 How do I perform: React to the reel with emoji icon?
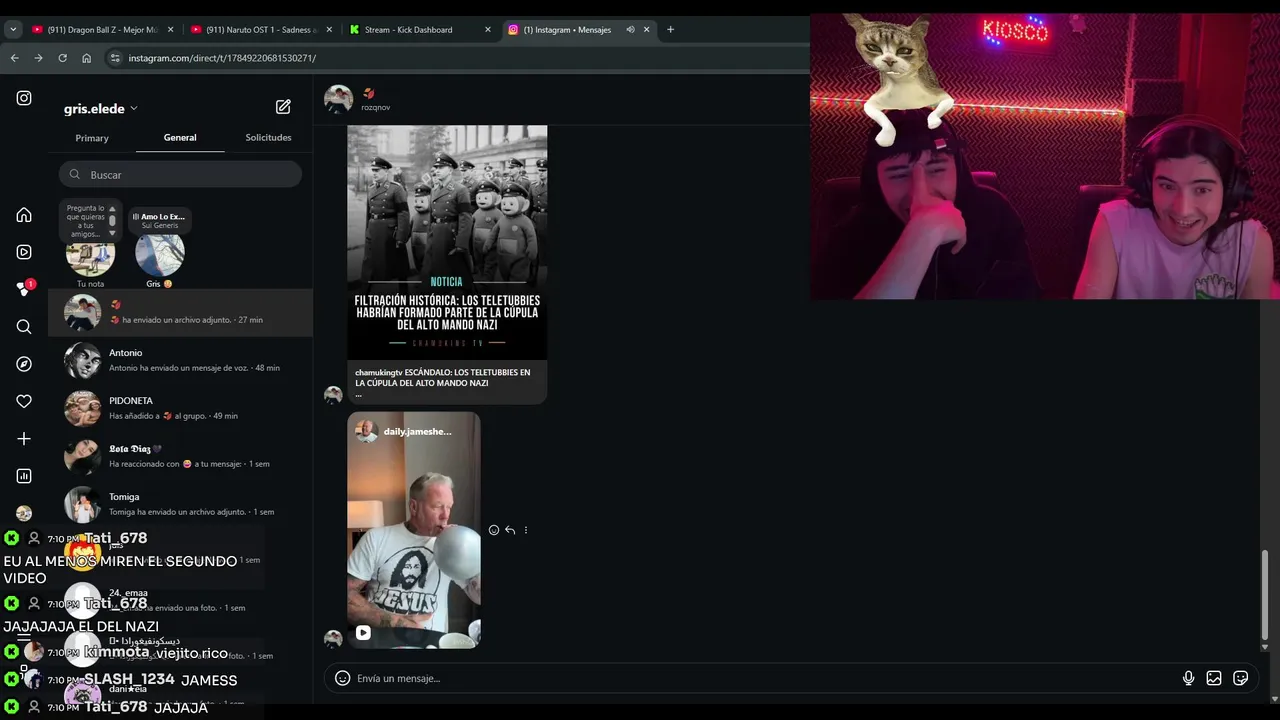tap(494, 530)
